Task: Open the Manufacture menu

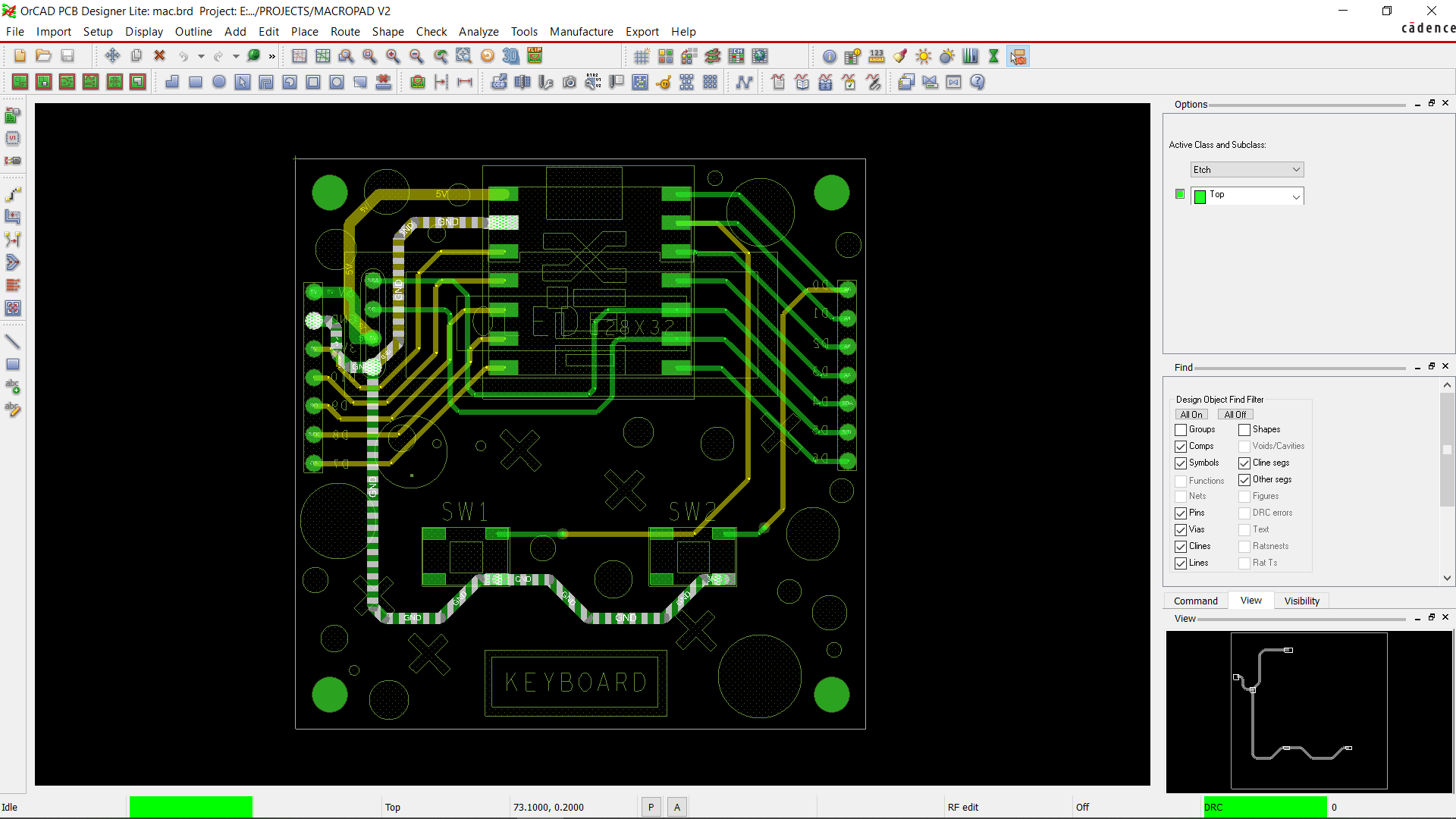Action: click(581, 32)
